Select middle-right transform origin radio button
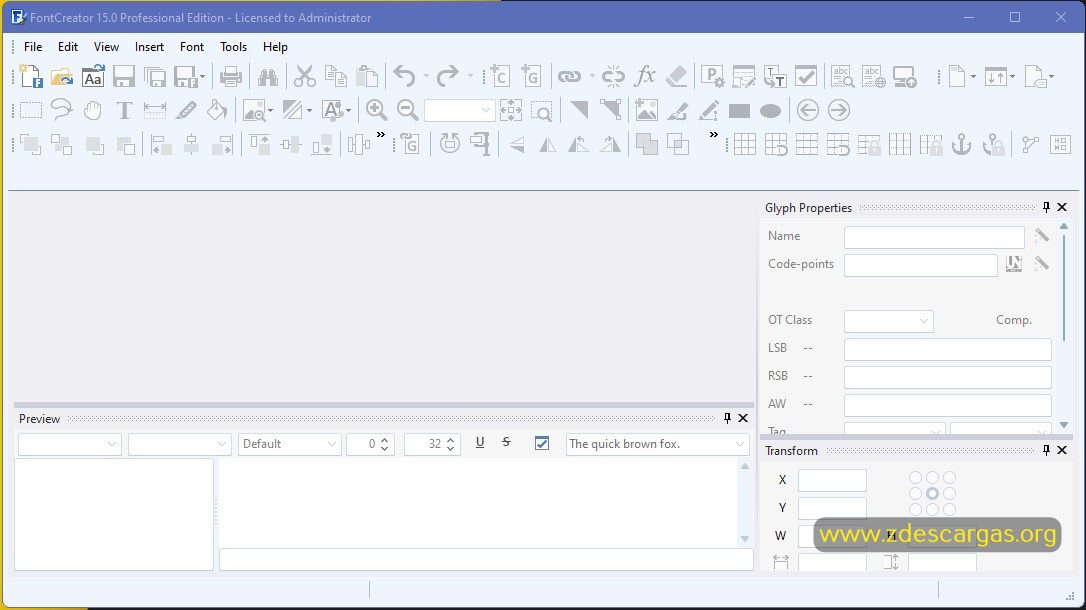The width and height of the screenshot is (1086, 610). pos(950,494)
